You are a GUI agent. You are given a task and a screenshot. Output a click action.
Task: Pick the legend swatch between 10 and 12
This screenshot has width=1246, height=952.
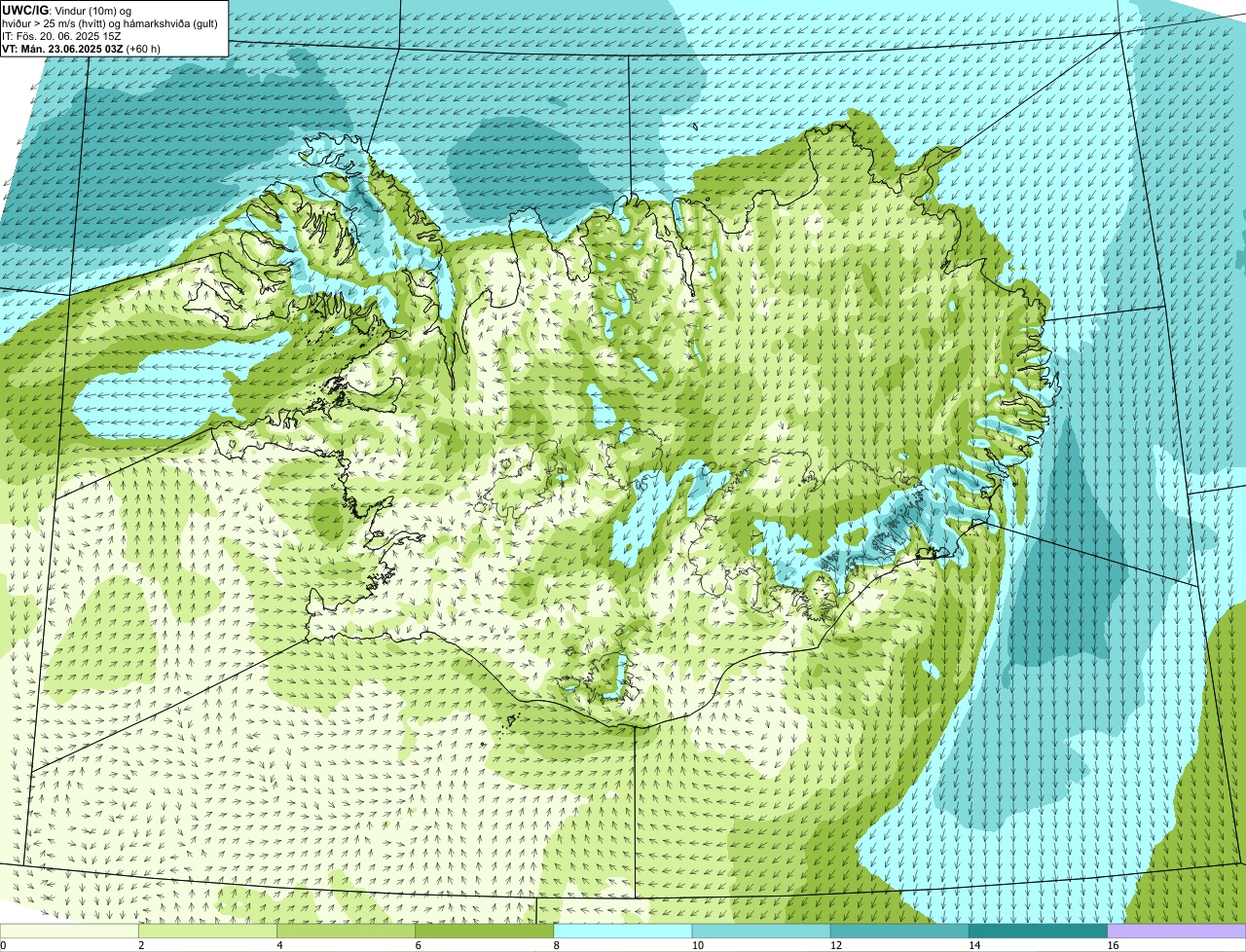[x=761, y=932]
